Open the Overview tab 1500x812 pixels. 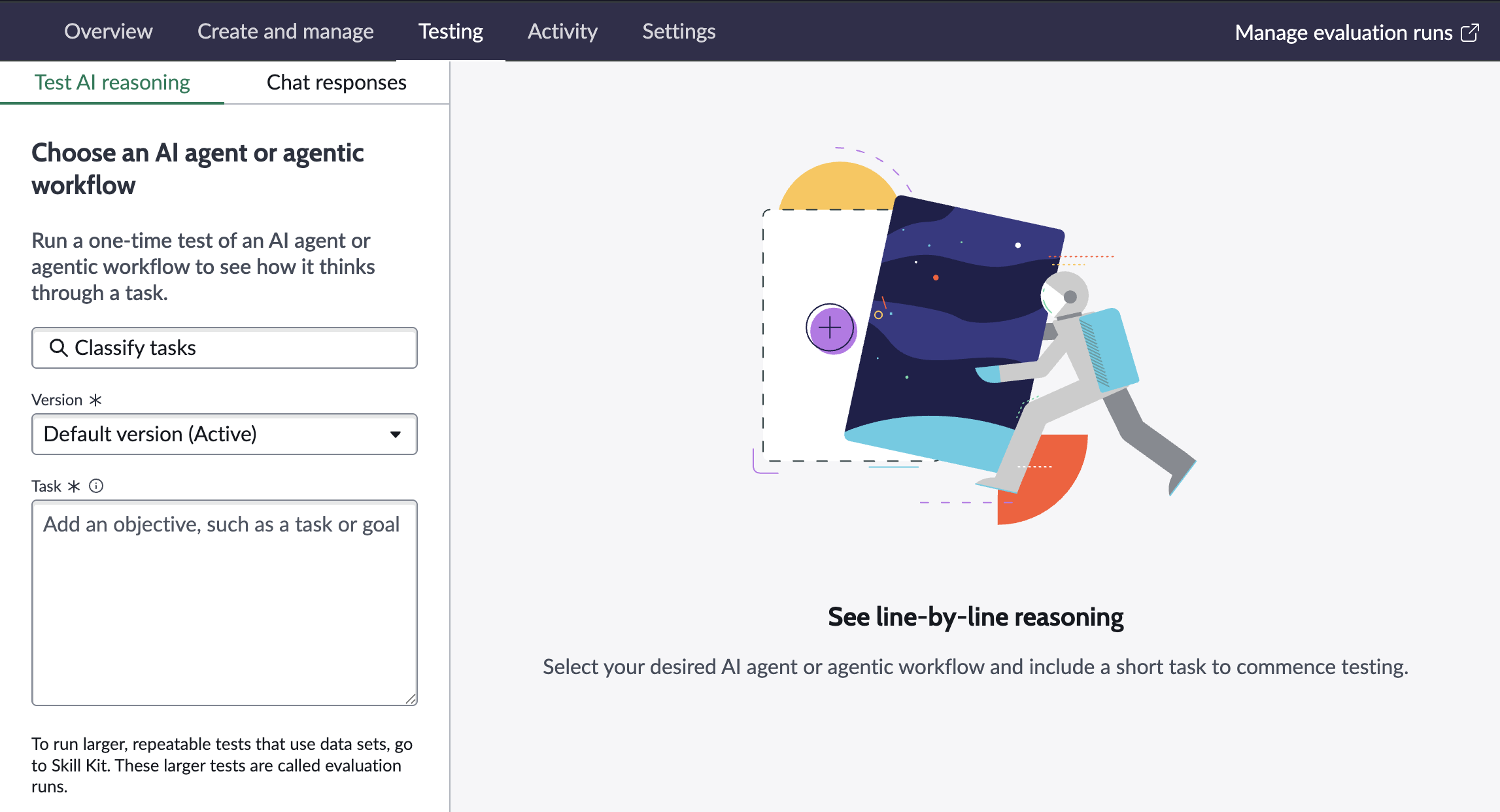coord(108,31)
